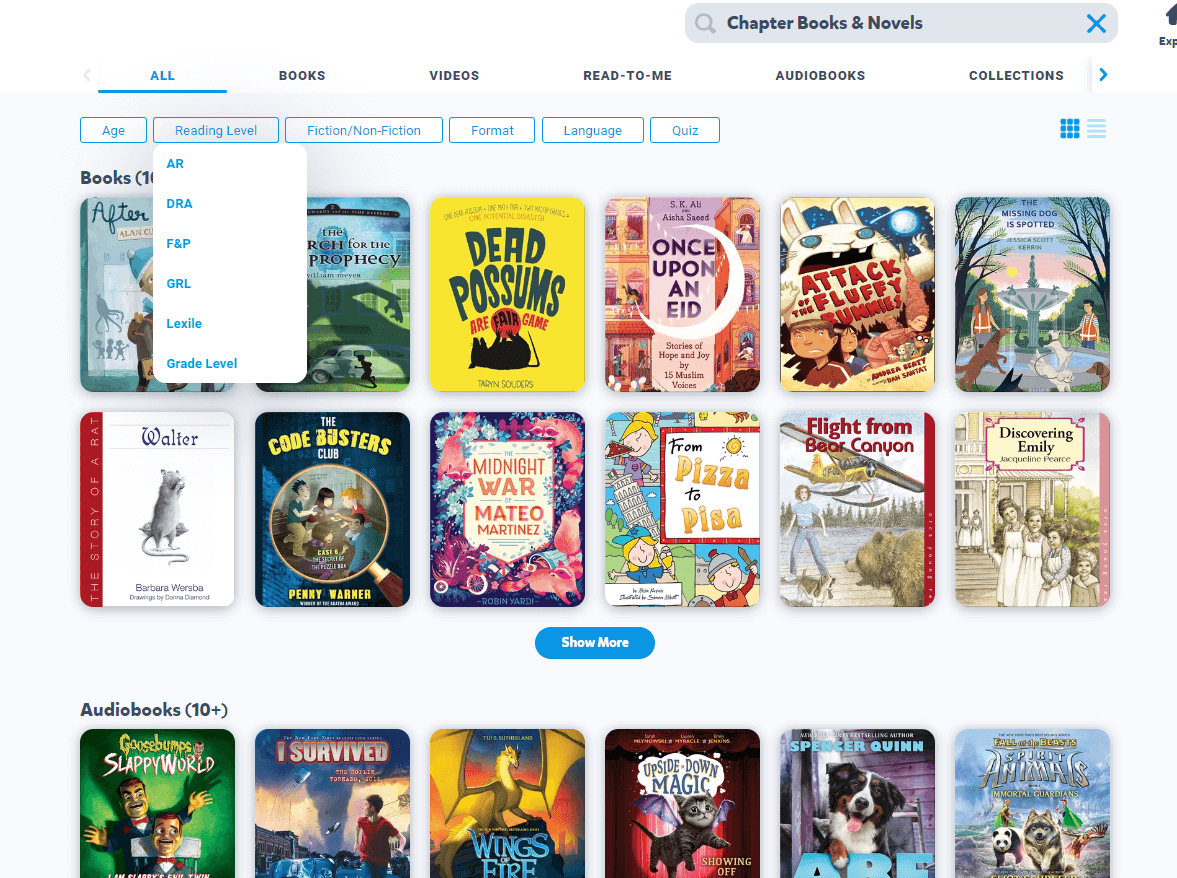Open Goosebumps SlappyWorld audiobook
Screen dimensions: 1177x878
158,803
